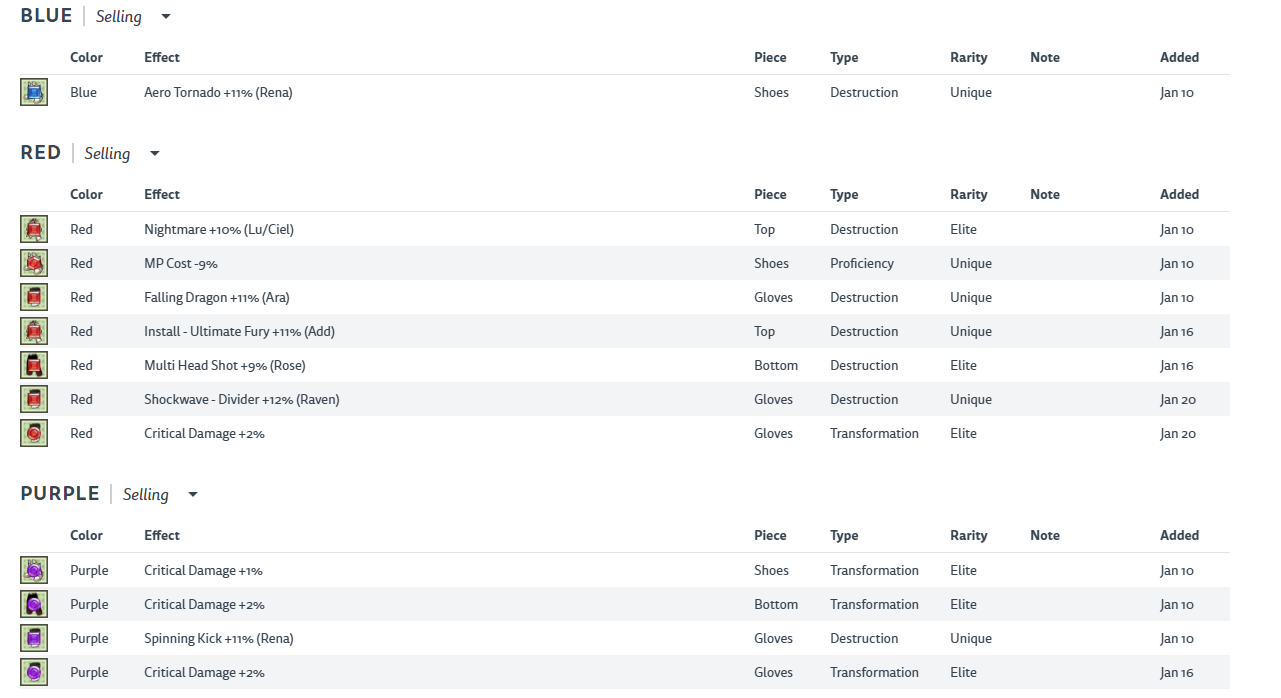The height and width of the screenshot is (698, 1281).
Task: Click the red bottom icon for Multi Head Shot
Action: (x=34, y=365)
